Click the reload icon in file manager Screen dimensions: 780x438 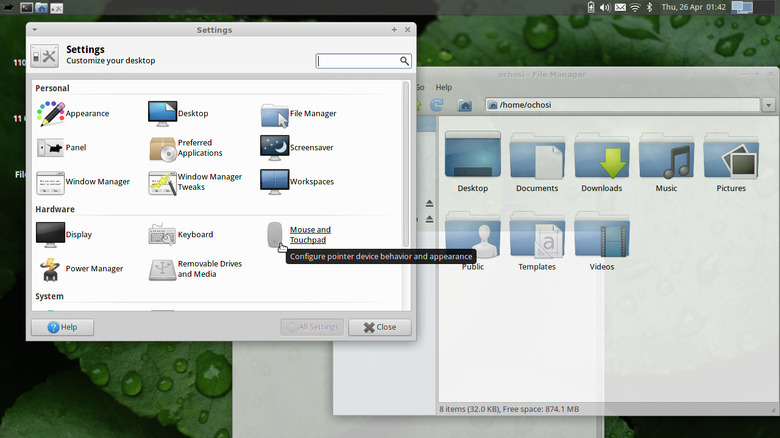pos(437,105)
